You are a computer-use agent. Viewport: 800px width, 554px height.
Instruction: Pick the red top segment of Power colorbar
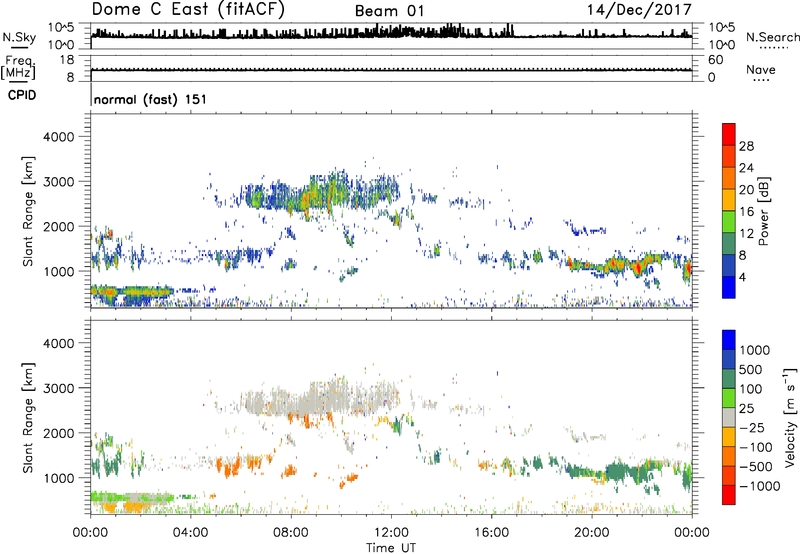point(729,134)
